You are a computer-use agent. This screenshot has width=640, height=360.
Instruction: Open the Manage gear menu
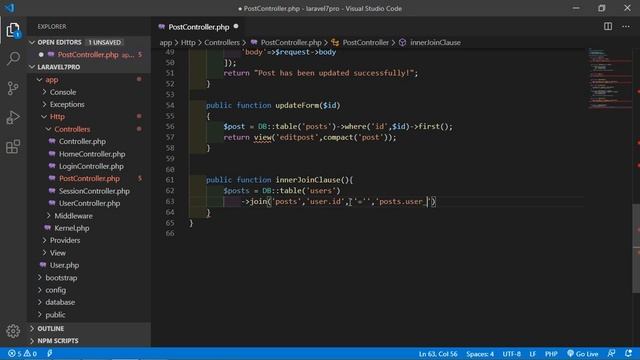(13, 331)
